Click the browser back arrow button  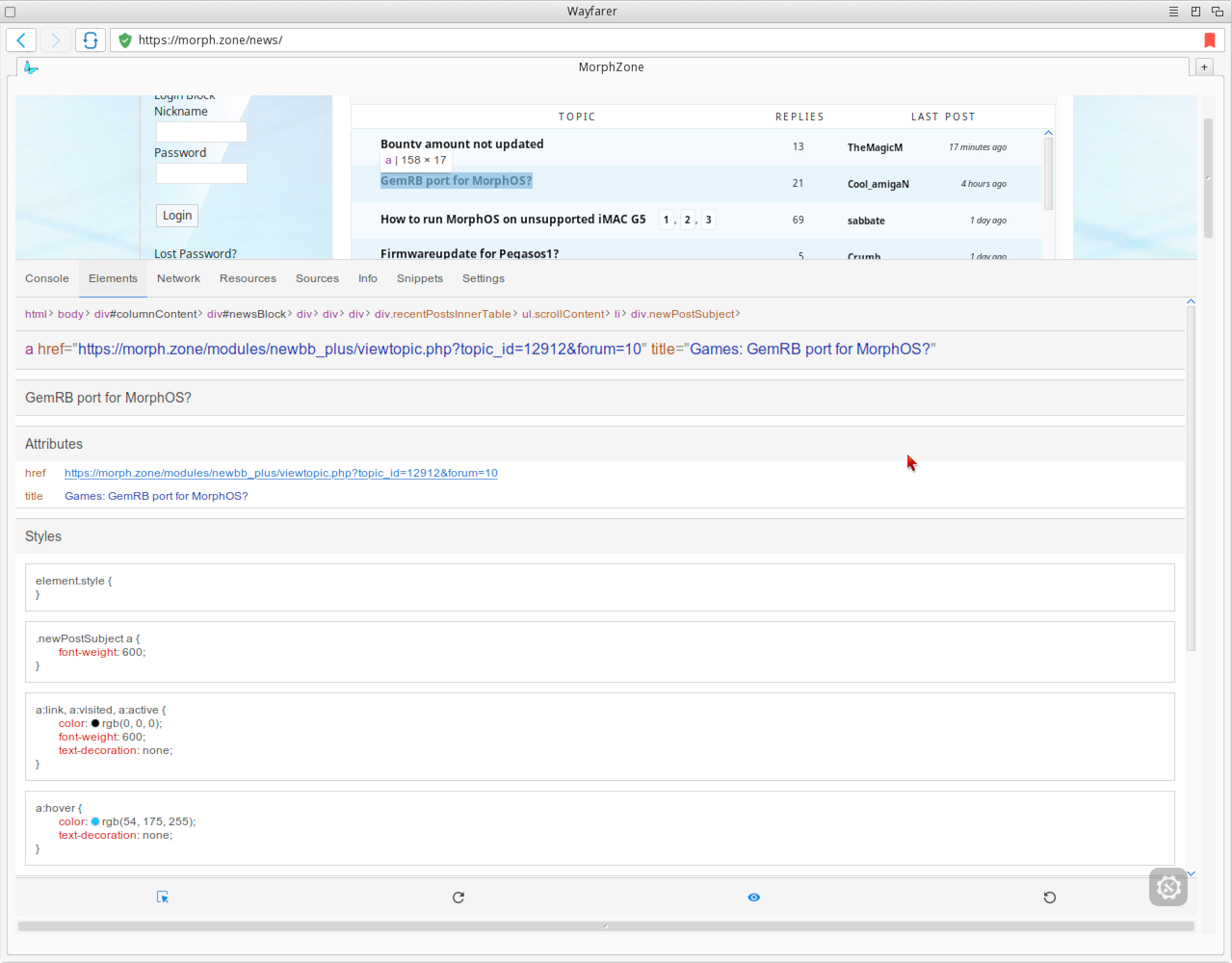[21, 40]
